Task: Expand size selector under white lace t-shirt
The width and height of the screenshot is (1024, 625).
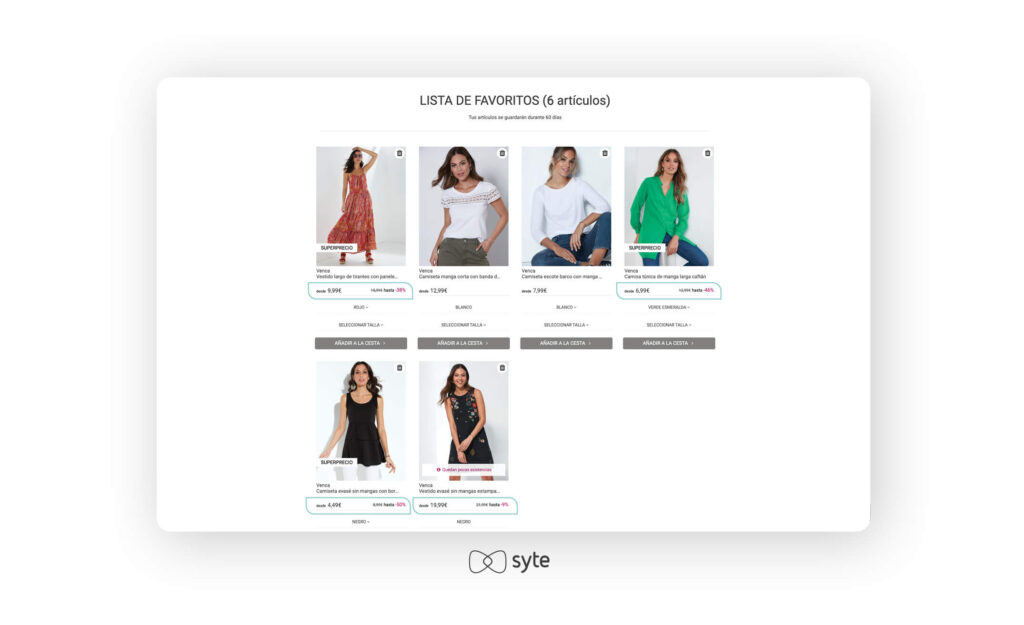Action: pyautogui.click(x=463, y=325)
